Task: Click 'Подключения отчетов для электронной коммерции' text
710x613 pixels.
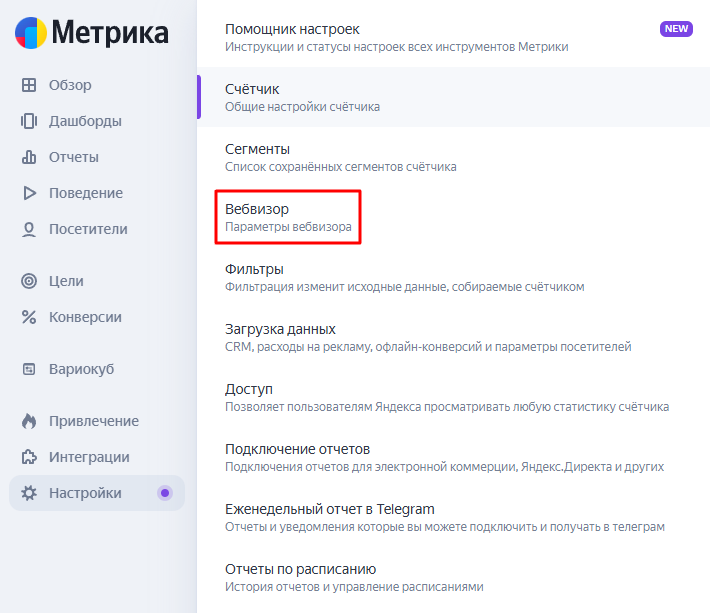Action: click(x=445, y=467)
